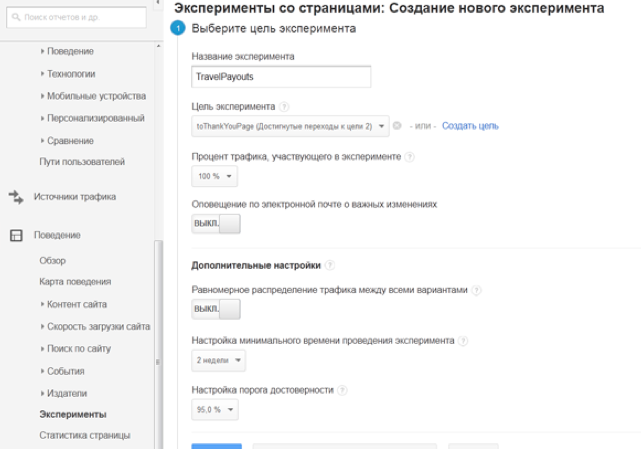Open Пути пользователей sidebar link

(x=82, y=162)
